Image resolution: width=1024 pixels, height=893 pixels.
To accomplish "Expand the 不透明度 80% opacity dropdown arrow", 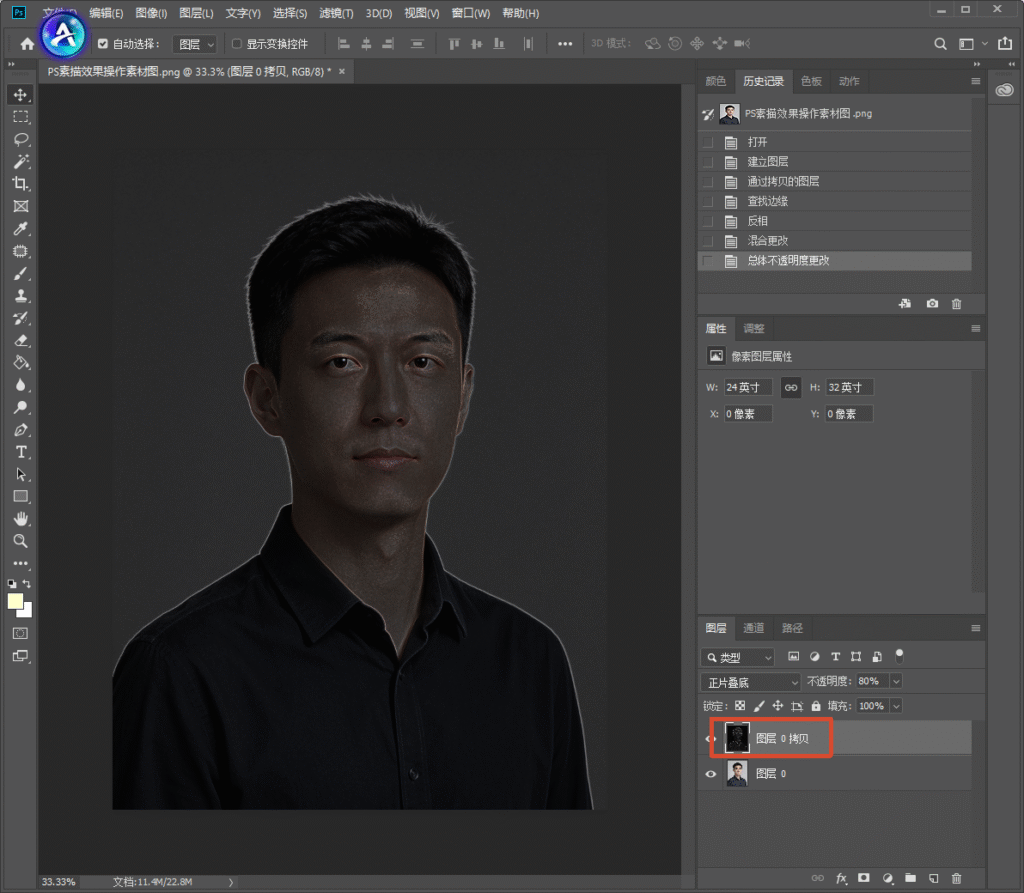I will pyautogui.click(x=896, y=681).
